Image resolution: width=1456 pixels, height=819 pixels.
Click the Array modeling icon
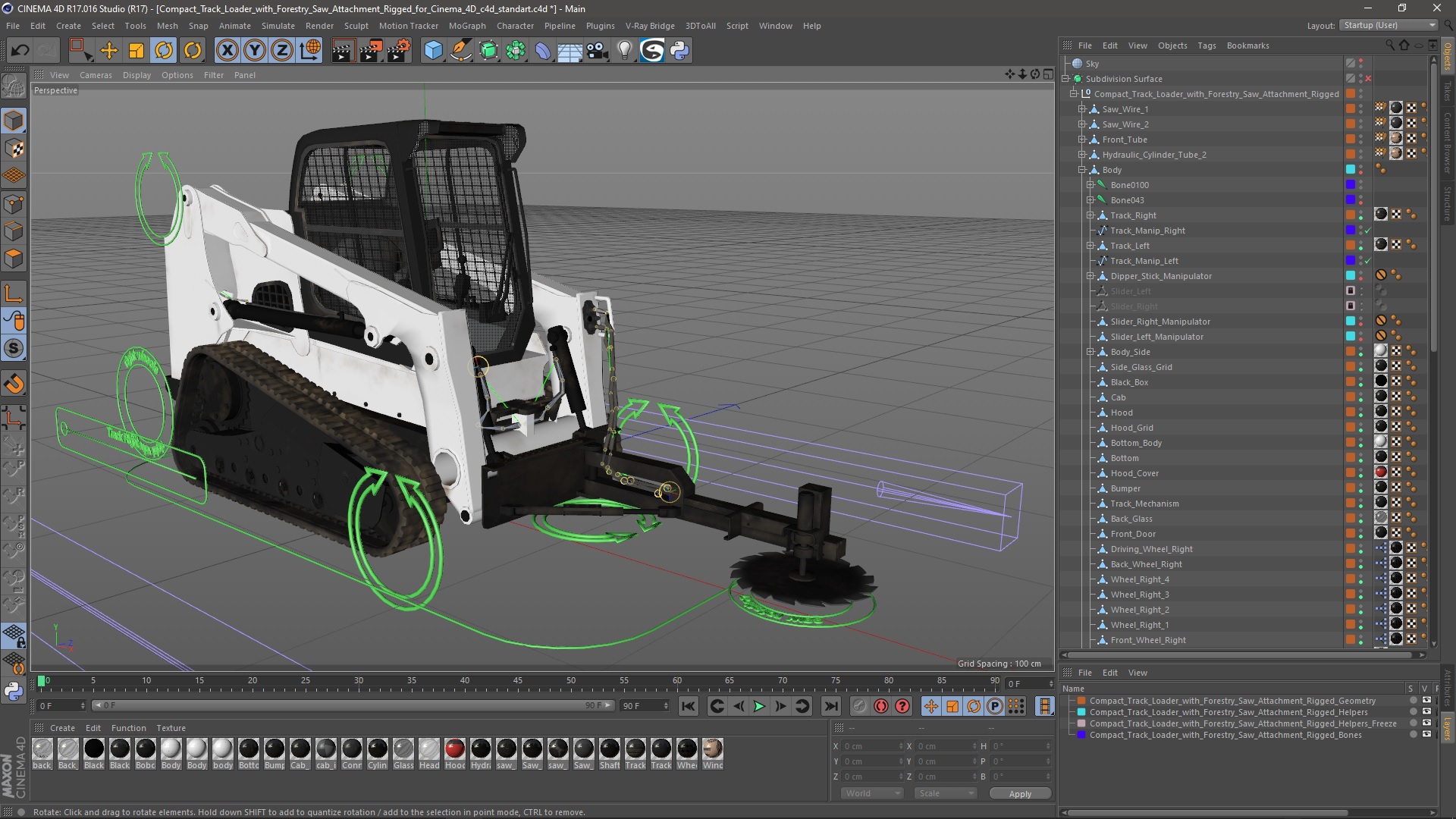click(516, 51)
